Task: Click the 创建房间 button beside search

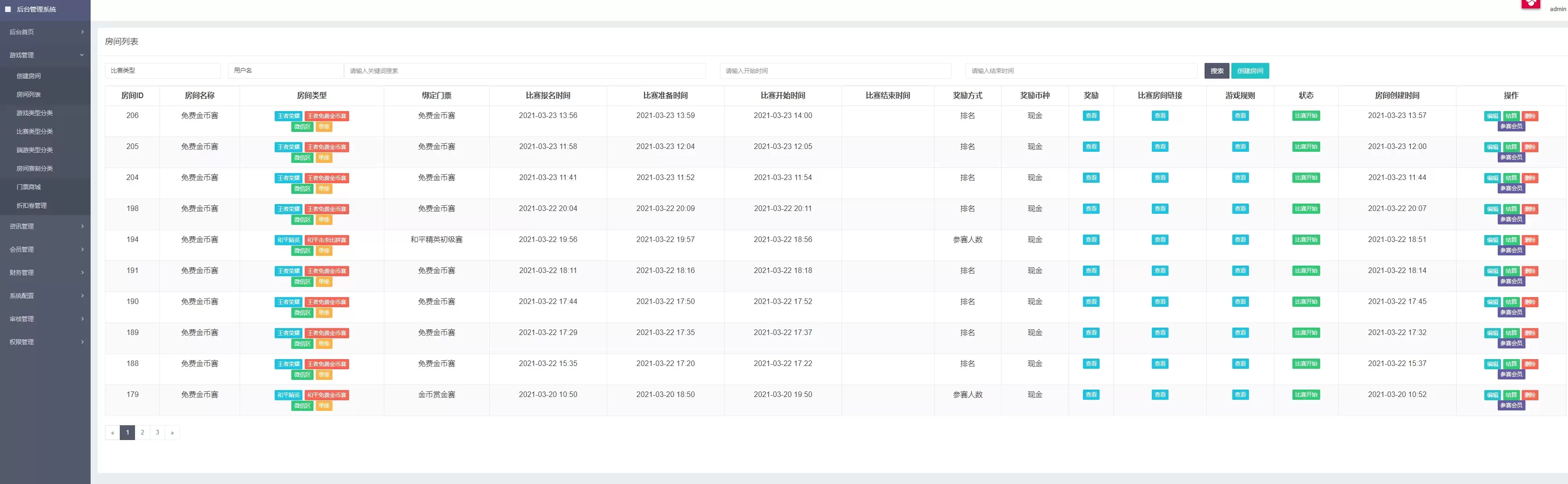Action: pyautogui.click(x=1250, y=71)
